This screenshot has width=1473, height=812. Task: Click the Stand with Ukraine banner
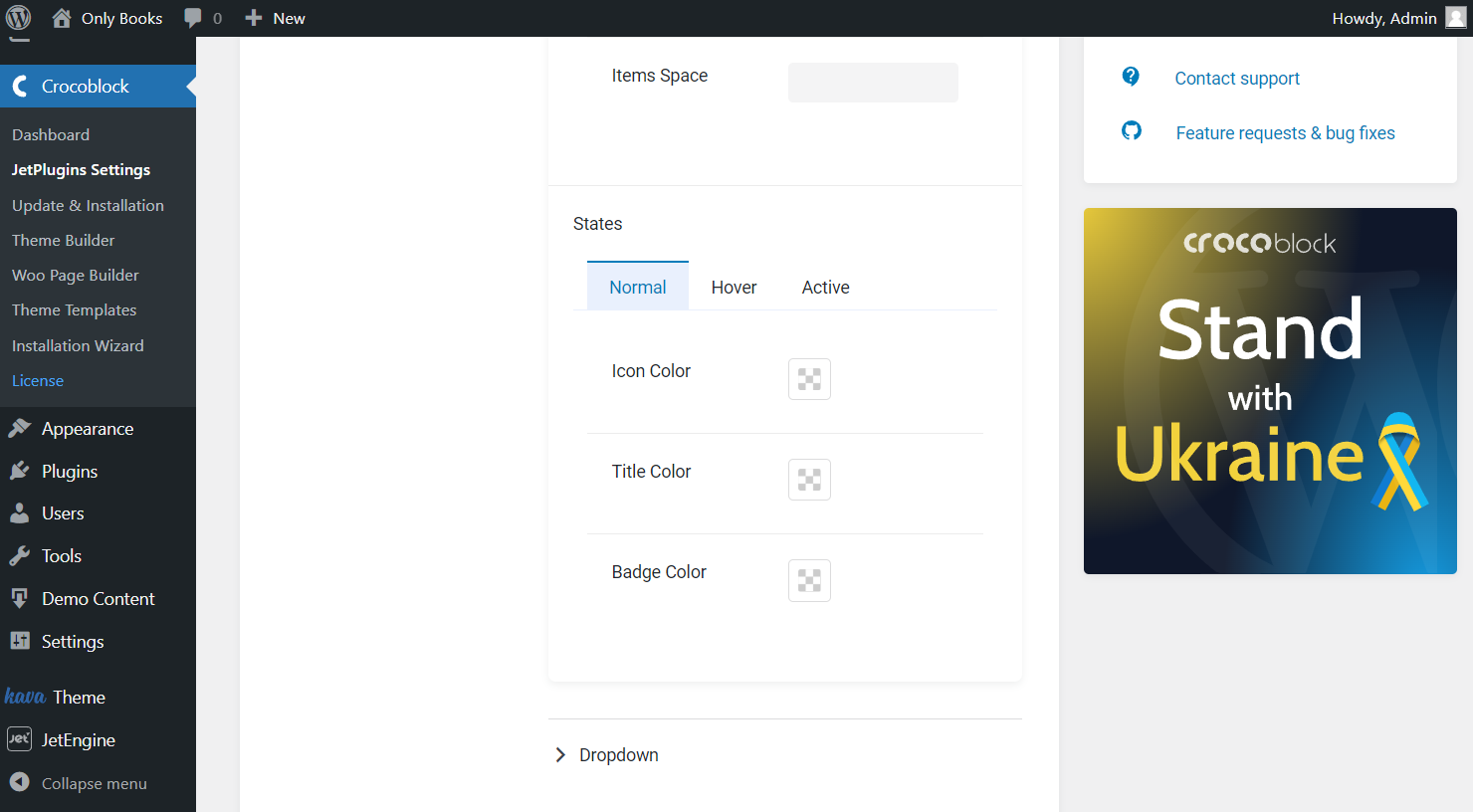tap(1270, 391)
